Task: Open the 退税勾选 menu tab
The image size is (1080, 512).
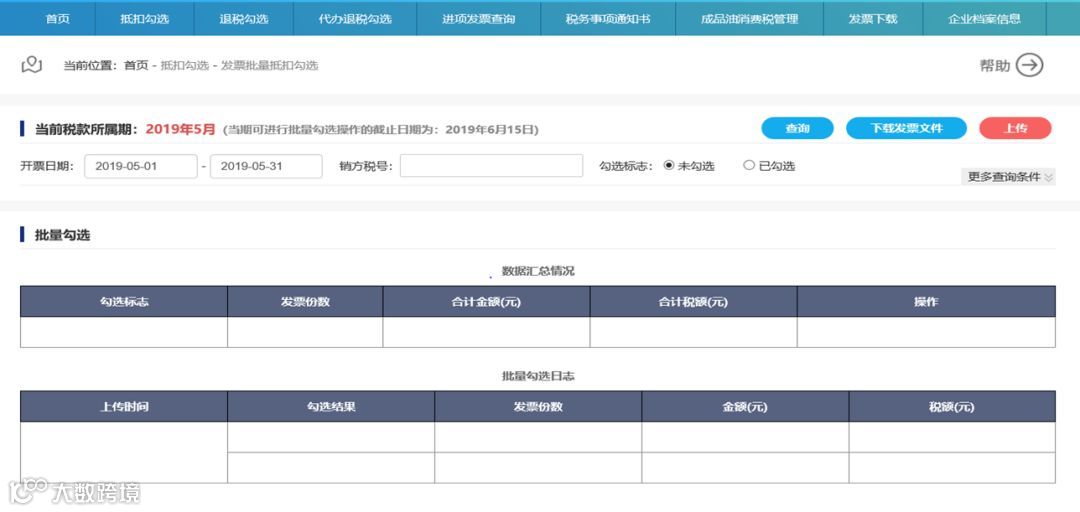Action: point(244,19)
